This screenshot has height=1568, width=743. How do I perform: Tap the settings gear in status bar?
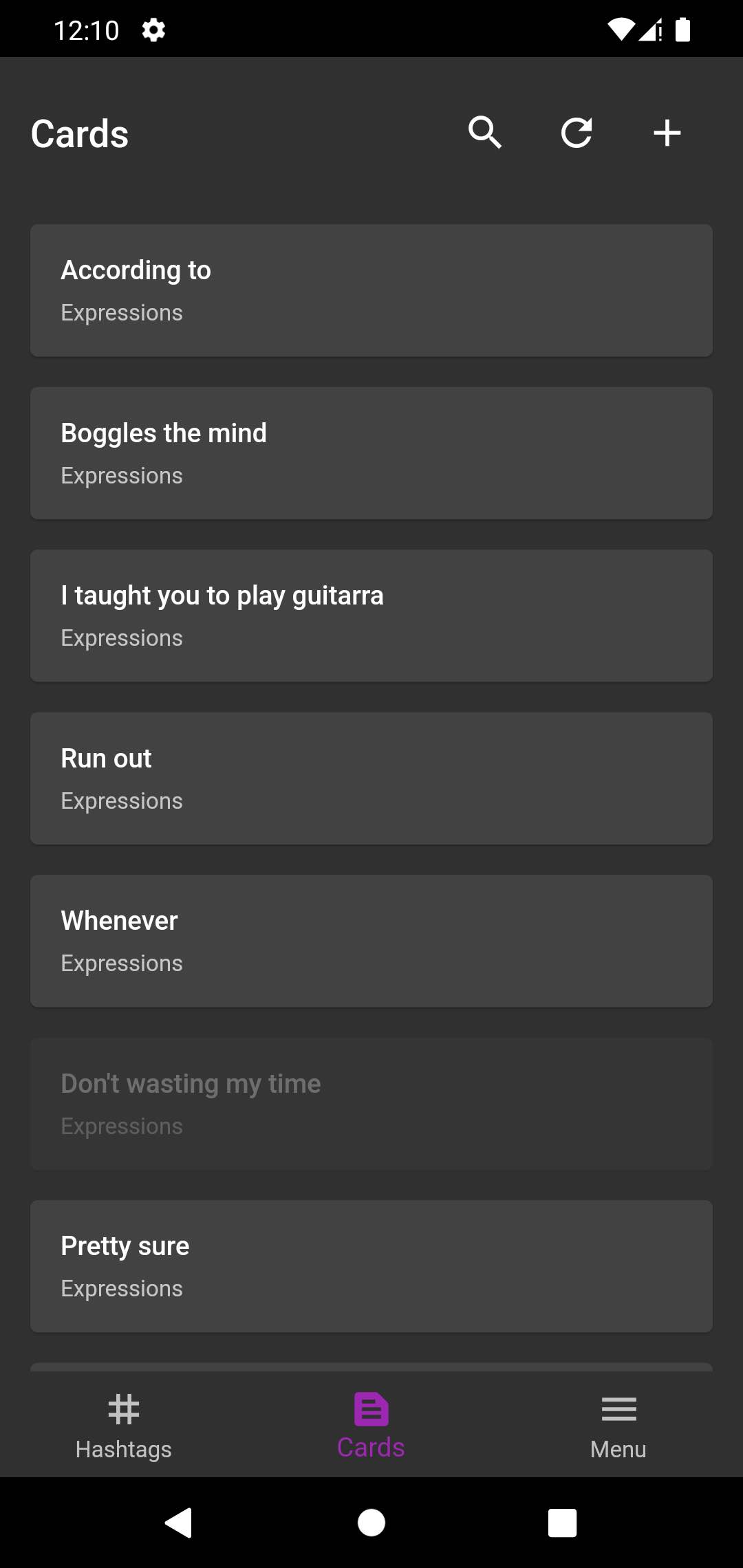click(x=153, y=30)
